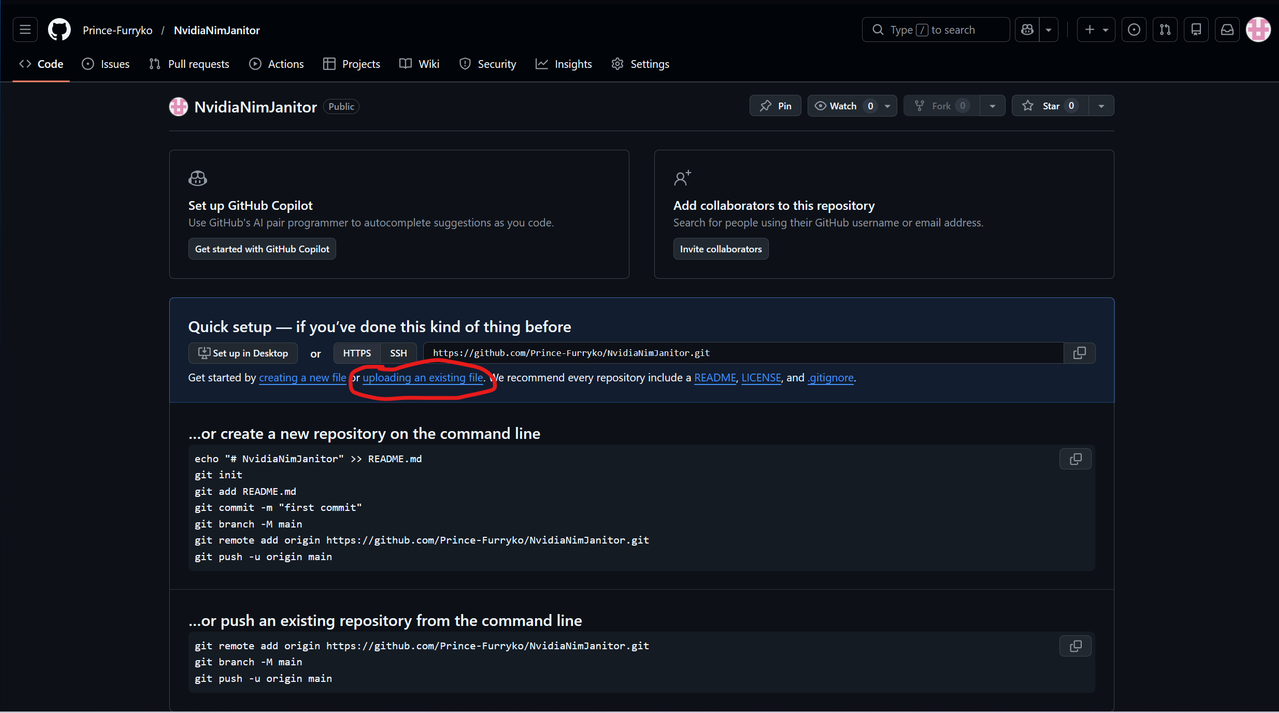This screenshot has width=1279, height=713.
Task: Click the NvidiaNimJanitor repository title
Action: tap(256, 107)
